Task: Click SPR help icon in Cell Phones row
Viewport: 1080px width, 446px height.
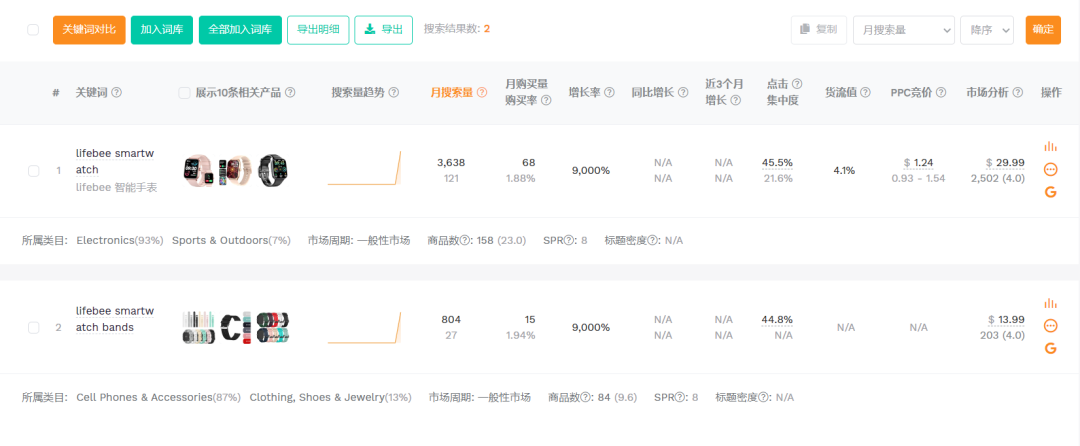Action: point(679,397)
